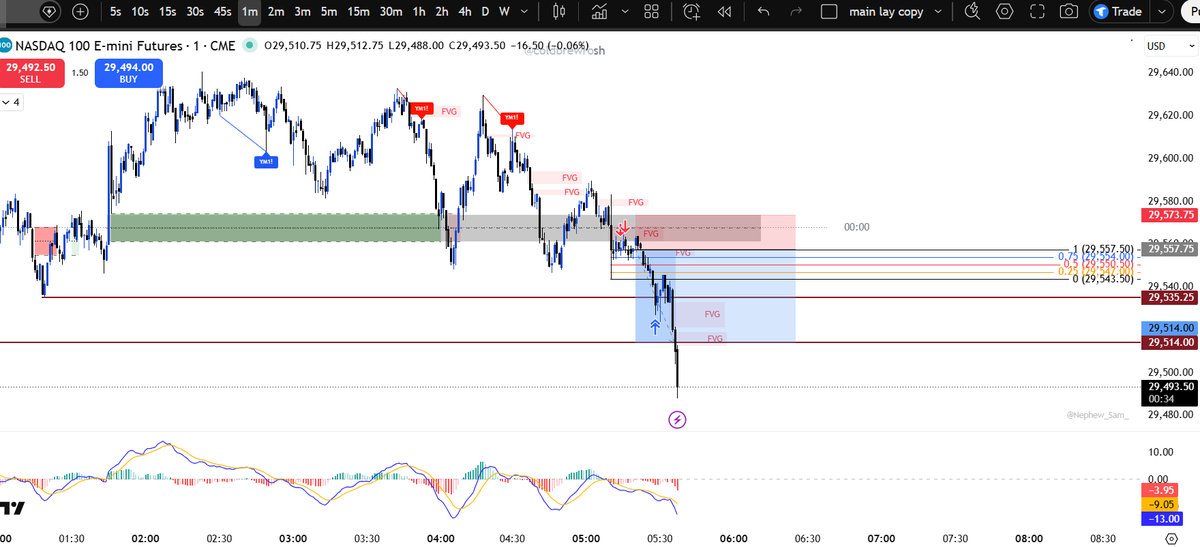Click the diamond premium icon in toolbar
The width and height of the screenshot is (1200, 547).
[x=50, y=12]
